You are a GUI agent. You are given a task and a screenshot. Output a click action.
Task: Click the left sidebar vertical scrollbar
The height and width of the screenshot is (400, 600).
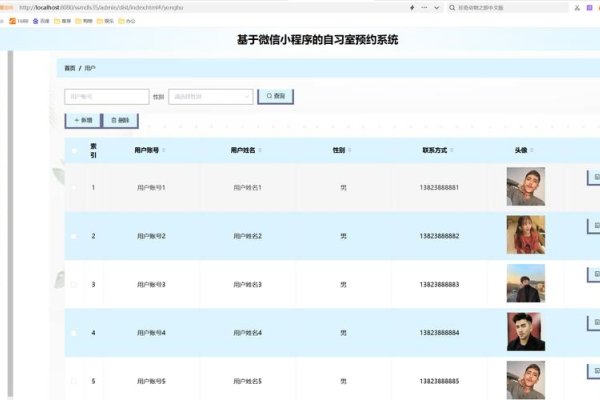click(10, 224)
